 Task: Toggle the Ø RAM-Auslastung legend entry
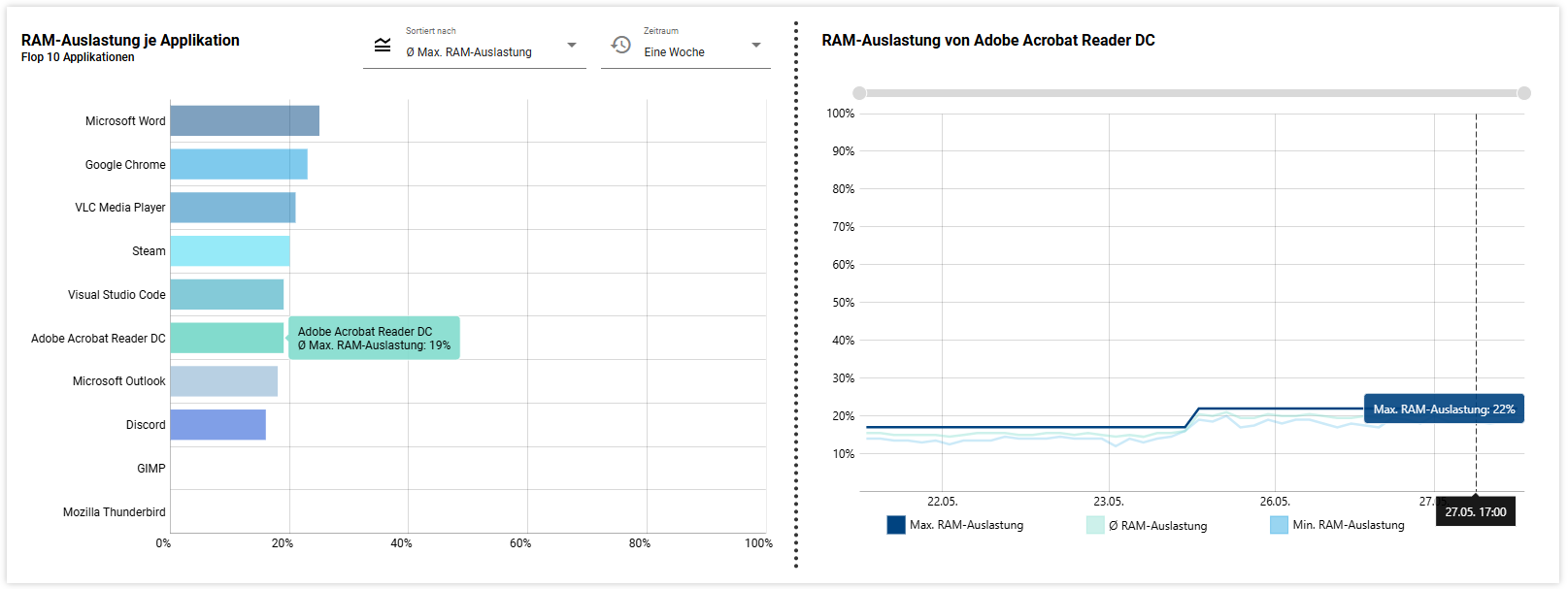coord(1147,526)
